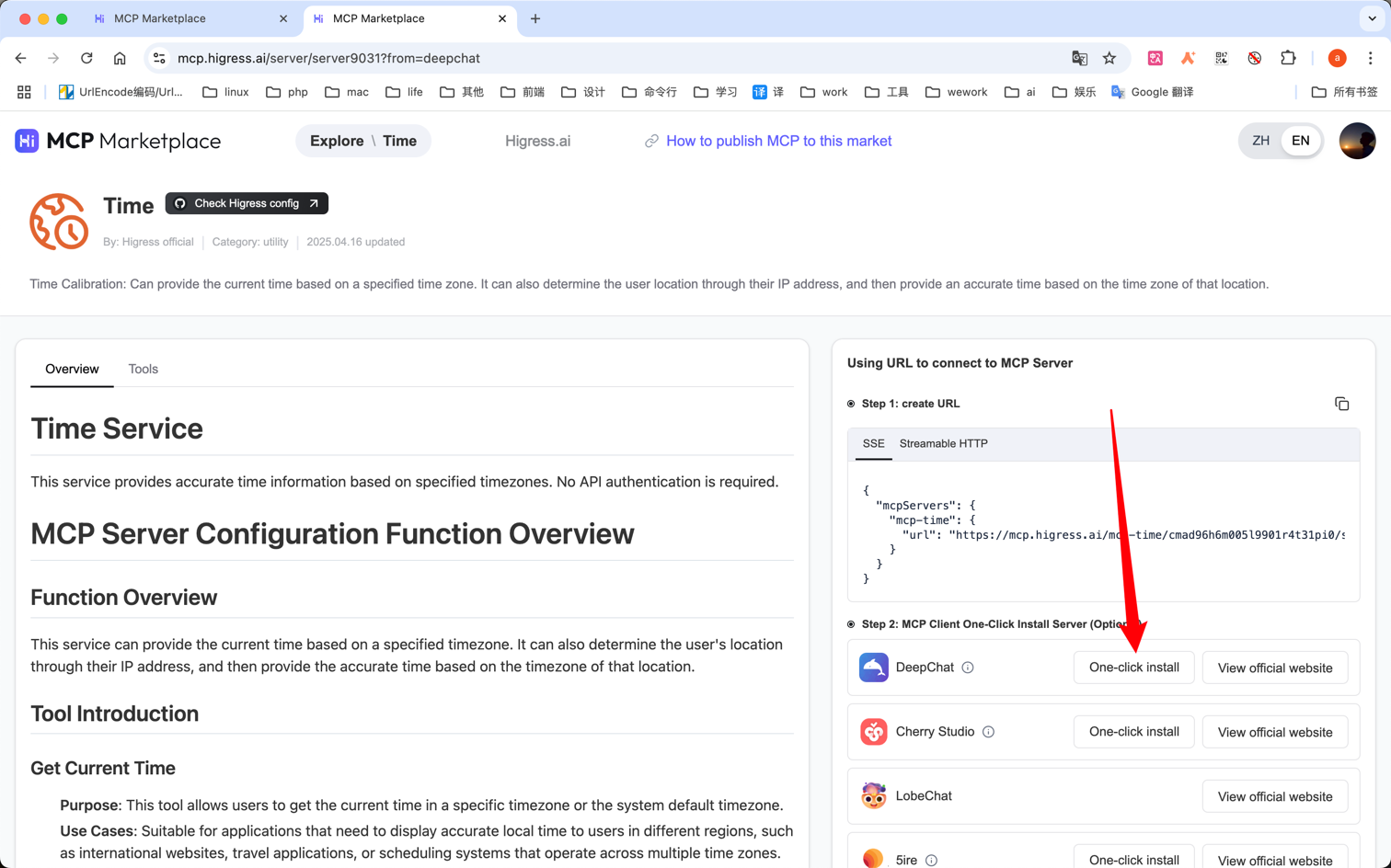Open the UrlEncode编码 bookmark
The image size is (1391, 868).
[x=121, y=92]
